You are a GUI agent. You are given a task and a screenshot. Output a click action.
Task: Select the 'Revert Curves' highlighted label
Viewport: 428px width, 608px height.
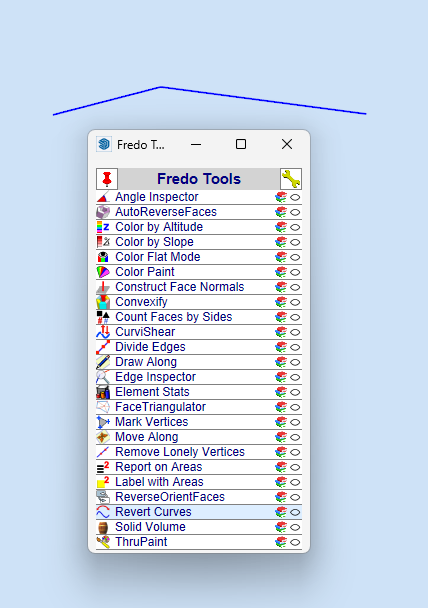pyautogui.click(x=154, y=511)
